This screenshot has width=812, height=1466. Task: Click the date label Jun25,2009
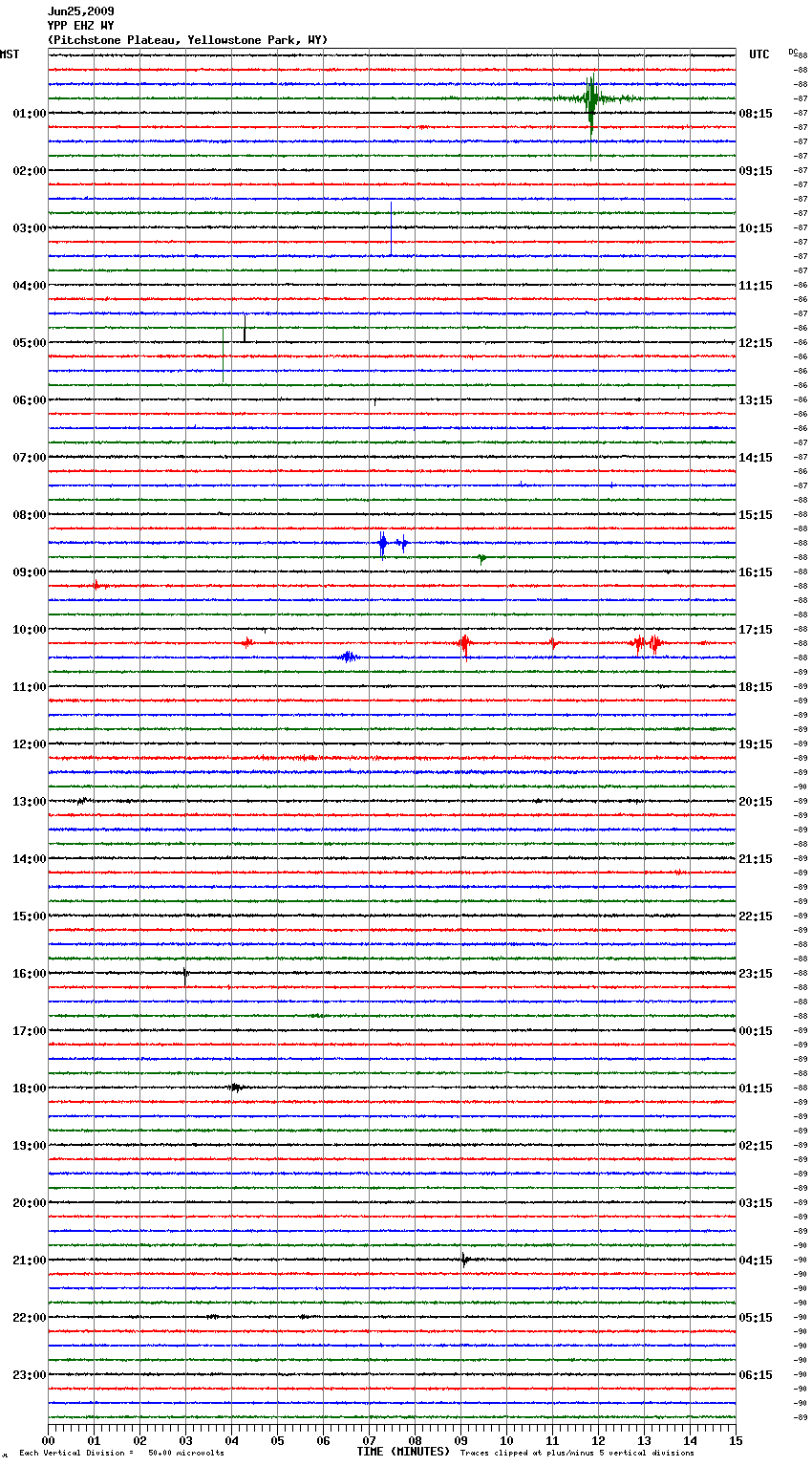(80, 11)
